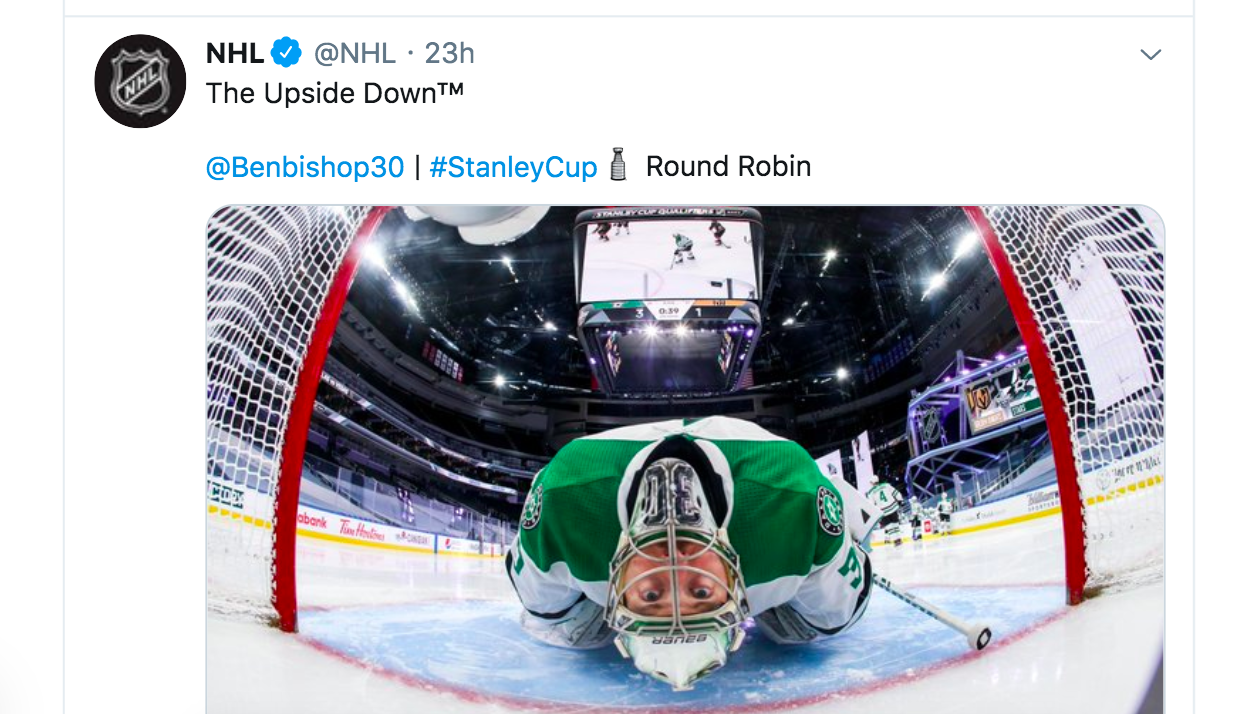Click "The Upside Down™" tweet text
The height and width of the screenshot is (714, 1244).
[334, 93]
